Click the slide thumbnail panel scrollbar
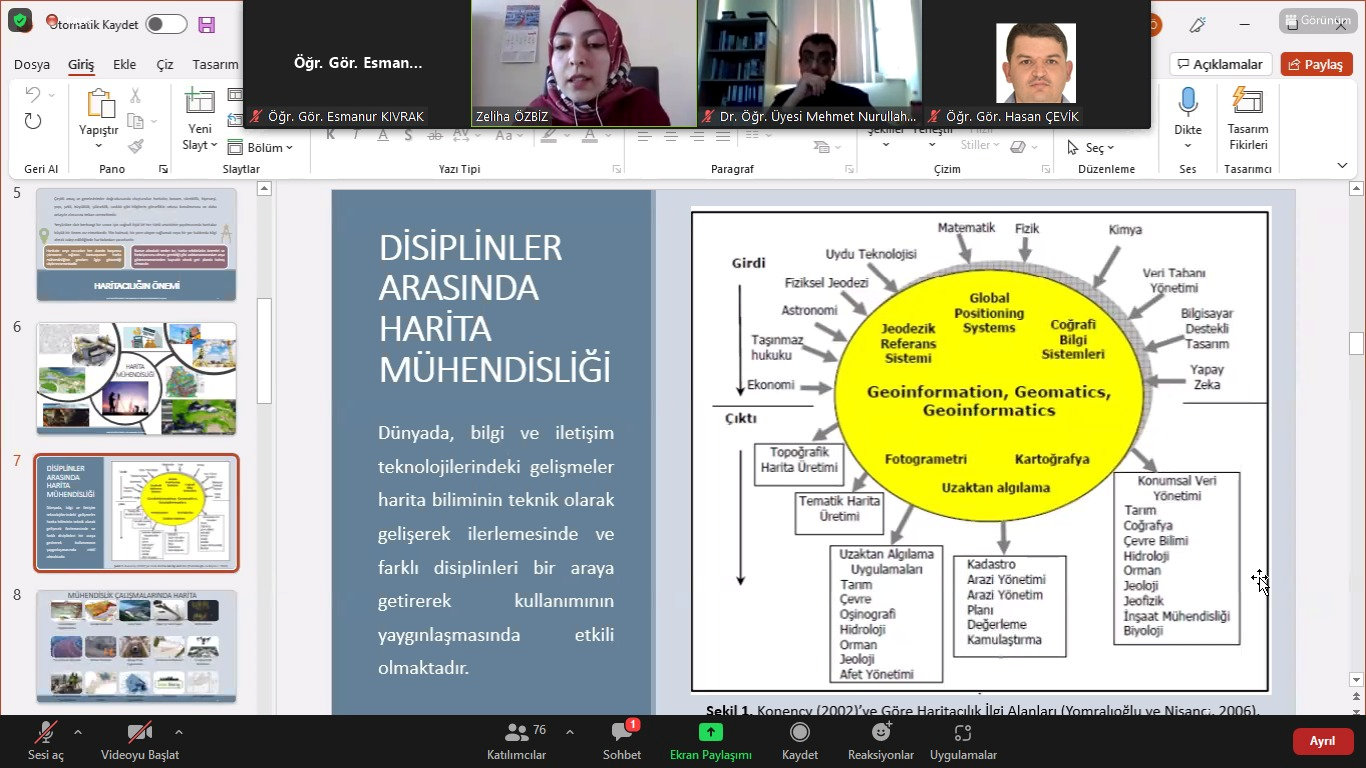The image size is (1366, 768). (x=264, y=350)
